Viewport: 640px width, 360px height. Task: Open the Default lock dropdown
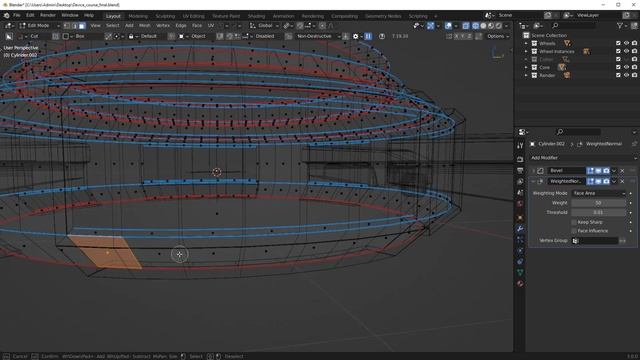149,36
